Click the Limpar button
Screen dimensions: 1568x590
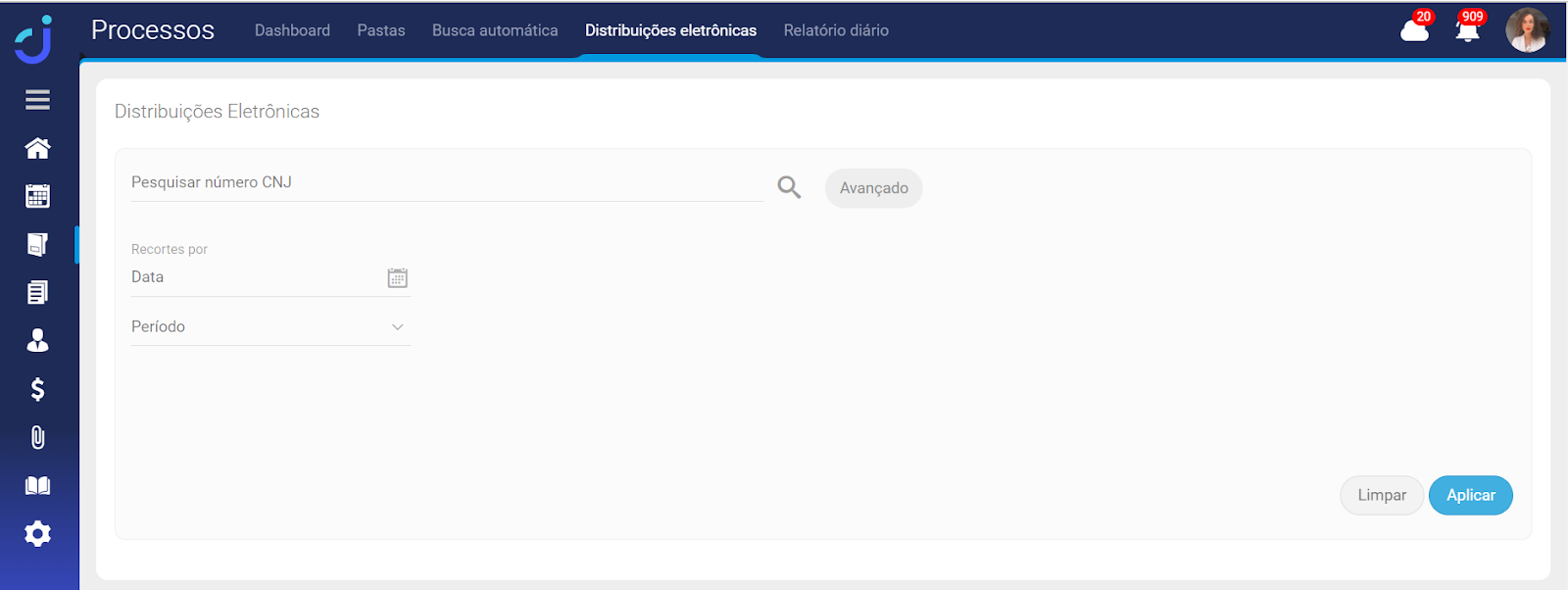(1381, 496)
